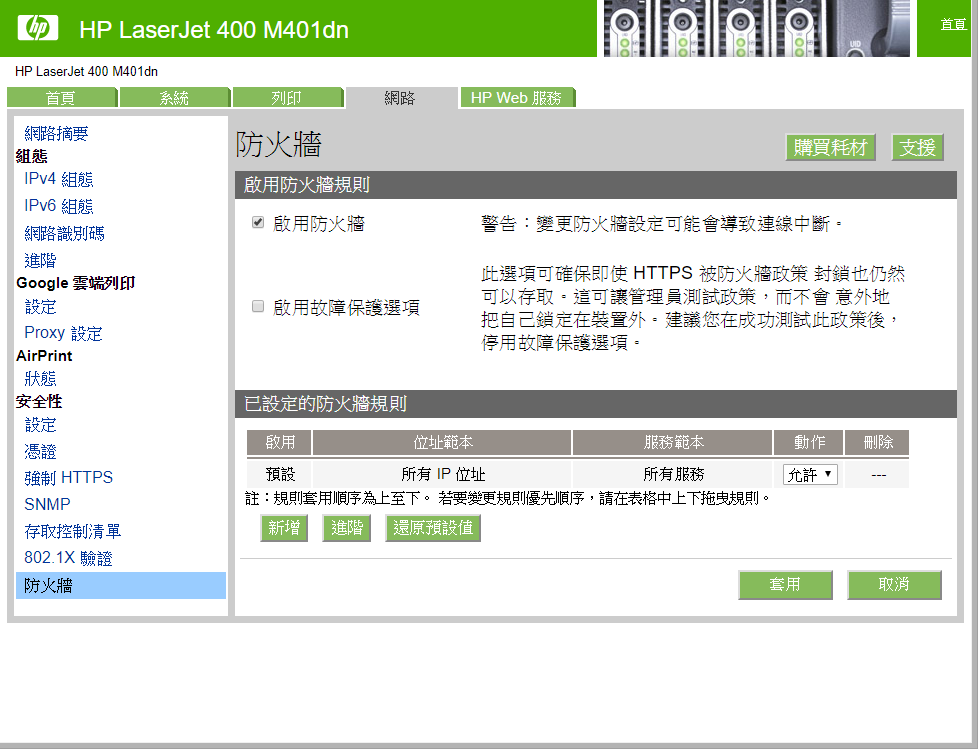Click the 支援 button
978x749 pixels.
[x=917, y=147]
